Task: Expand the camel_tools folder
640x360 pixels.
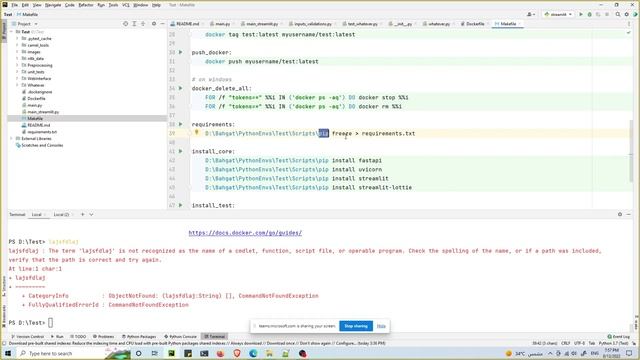Action: point(17,45)
